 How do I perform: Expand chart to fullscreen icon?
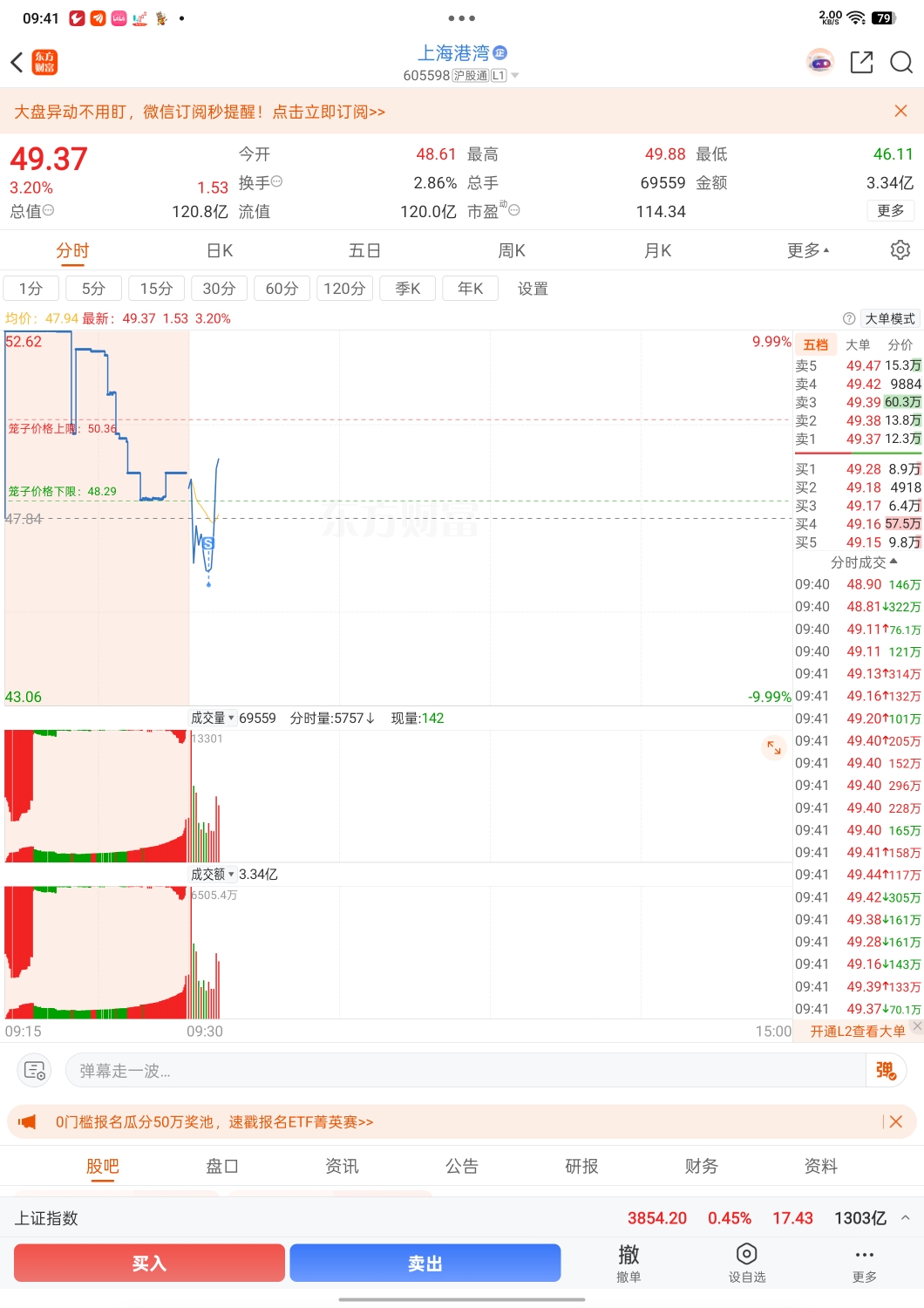coord(774,747)
